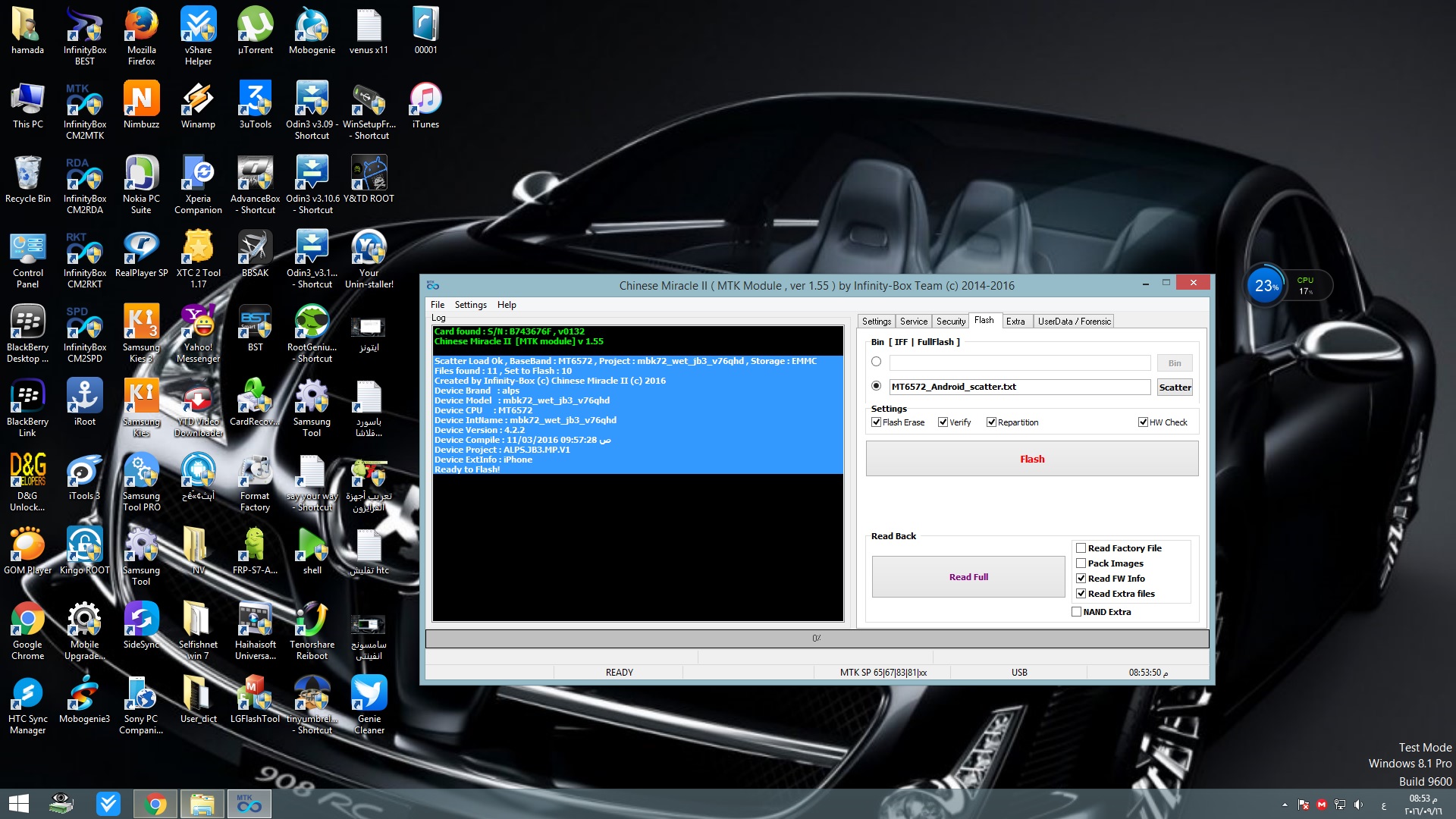The image size is (1456, 819).
Task: Switch to the Service tab
Action: click(914, 322)
